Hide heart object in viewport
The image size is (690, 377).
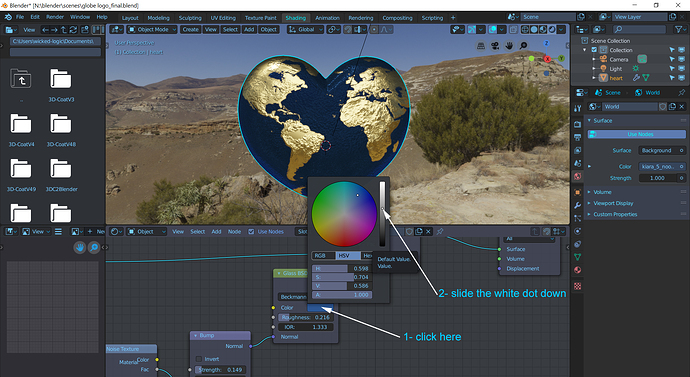click(682, 78)
